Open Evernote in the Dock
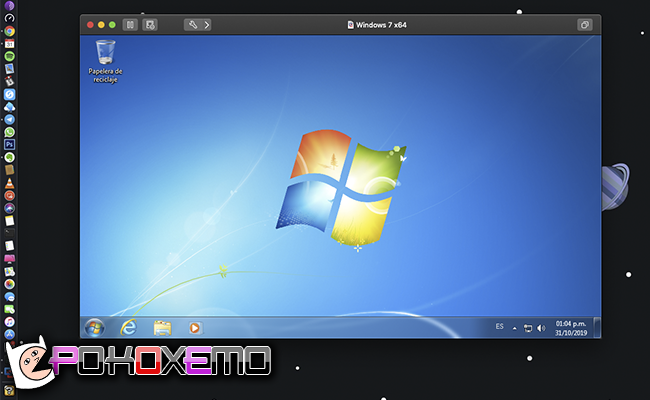Viewport: 650px width, 400px height. 10,158
